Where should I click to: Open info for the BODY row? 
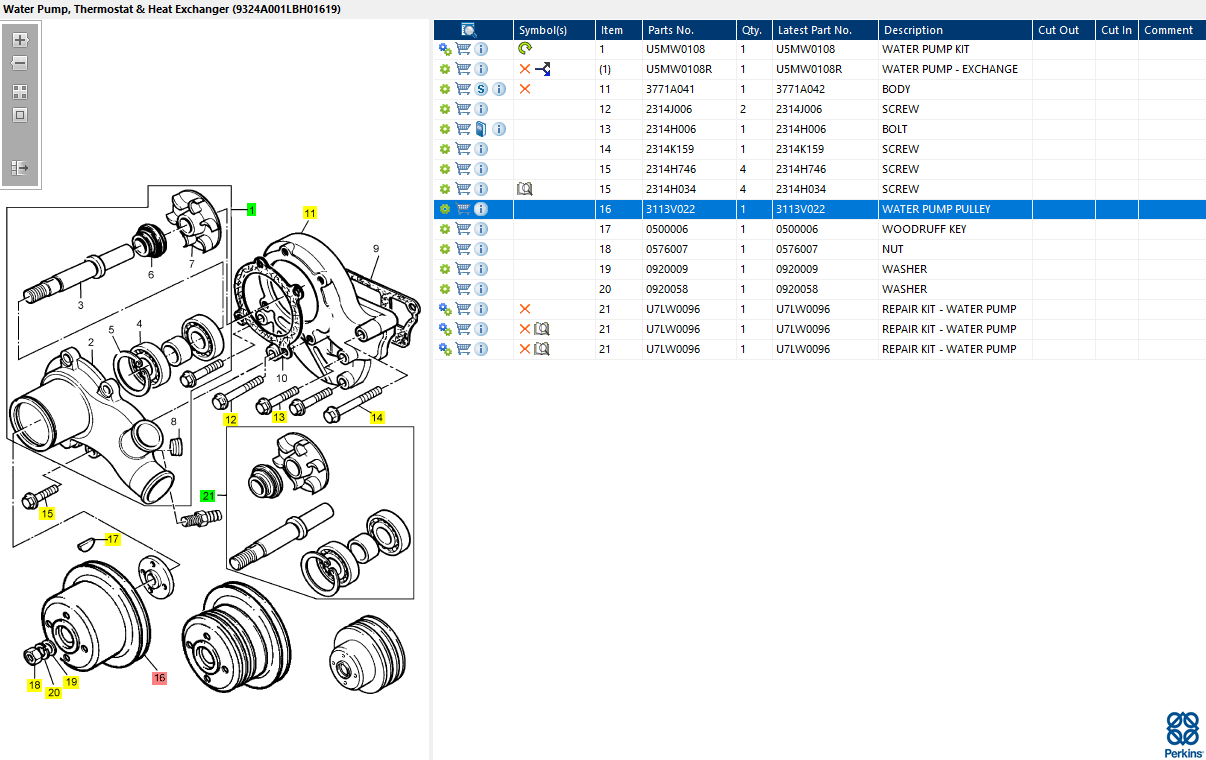click(x=499, y=89)
